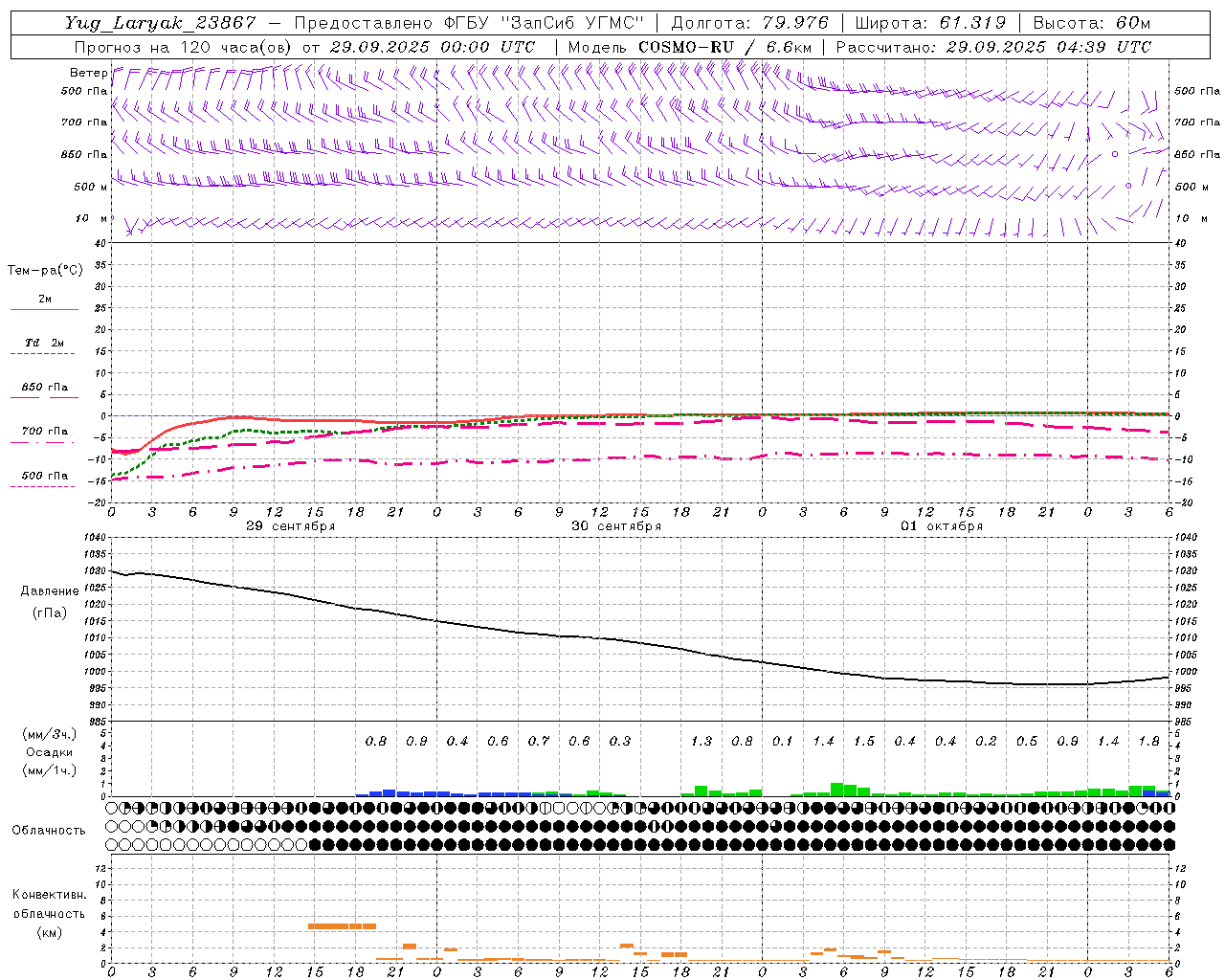Click the 0.1 precipitation value
The height and width of the screenshot is (980, 1225).
coord(783,741)
